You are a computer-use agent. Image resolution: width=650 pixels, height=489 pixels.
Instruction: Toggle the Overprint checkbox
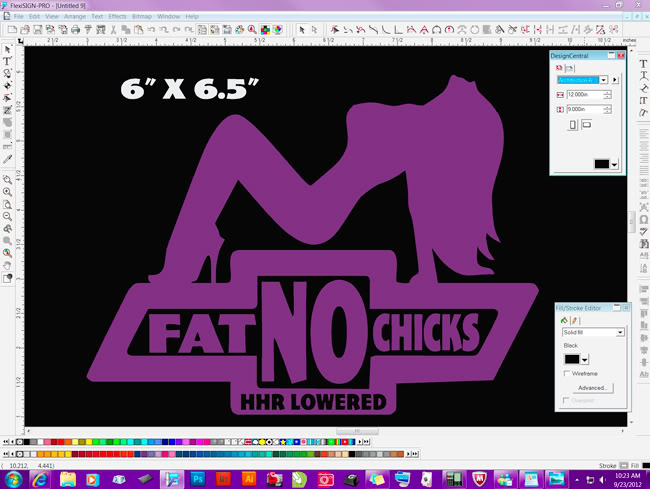[566, 400]
